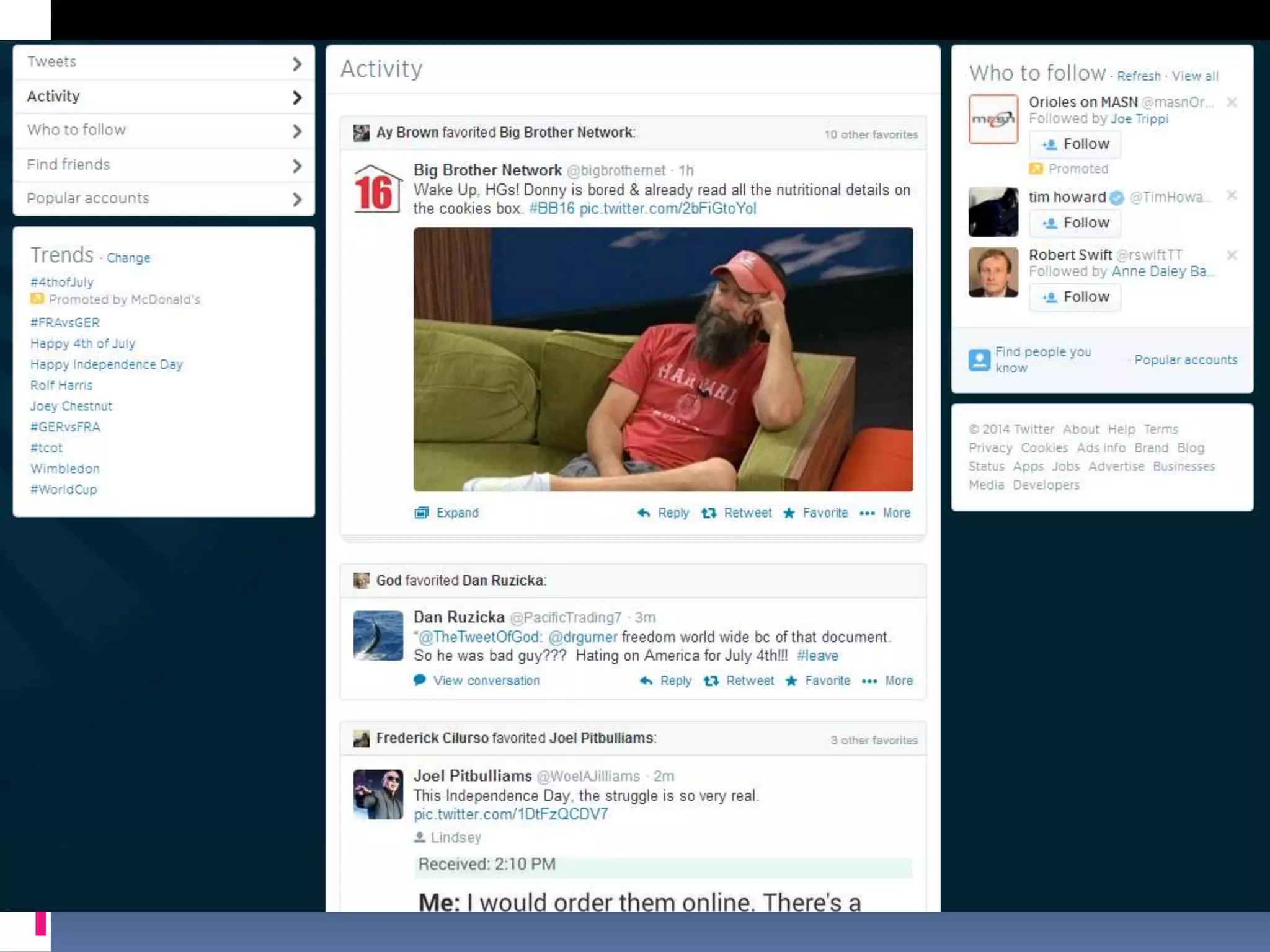
Task: Expand the Tweets section chevron
Action: (x=297, y=63)
